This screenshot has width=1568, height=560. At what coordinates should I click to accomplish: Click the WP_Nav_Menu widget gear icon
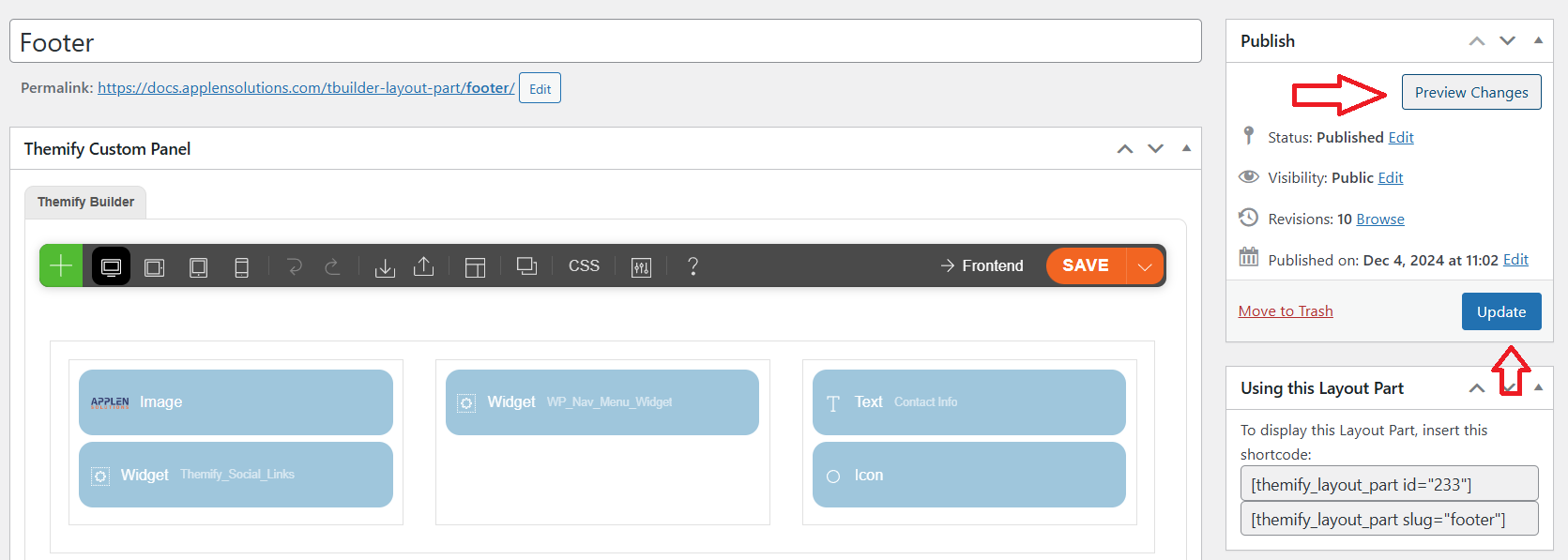[x=466, y=403]
